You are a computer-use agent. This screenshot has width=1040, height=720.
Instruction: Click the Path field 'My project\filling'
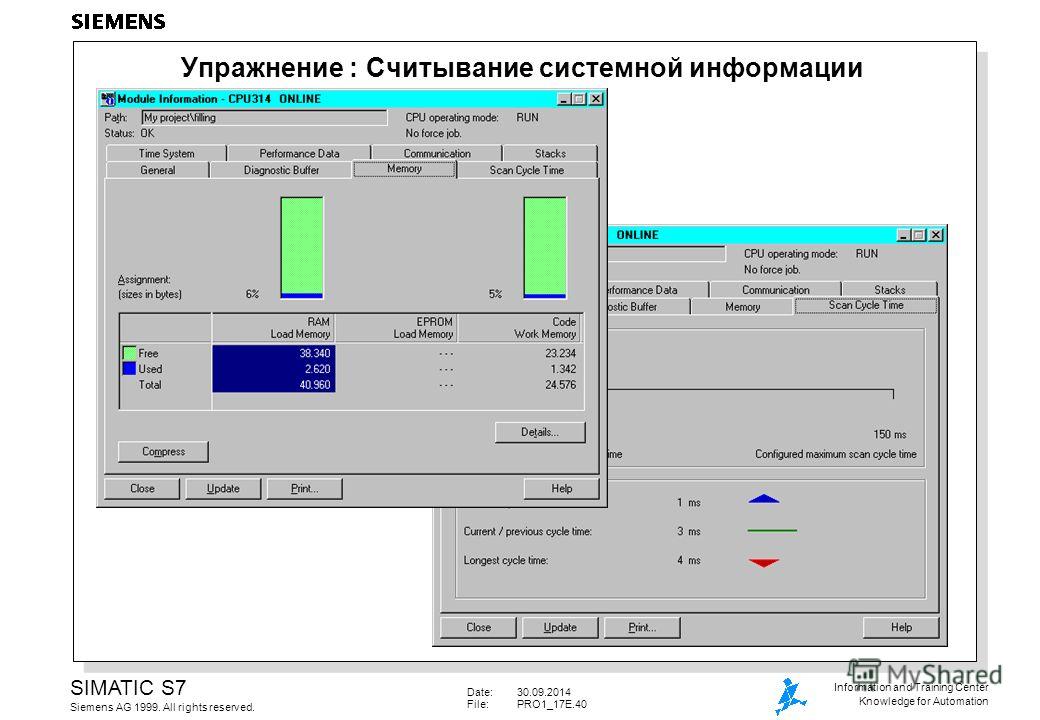pyautogui.click(x=264, y=117)
